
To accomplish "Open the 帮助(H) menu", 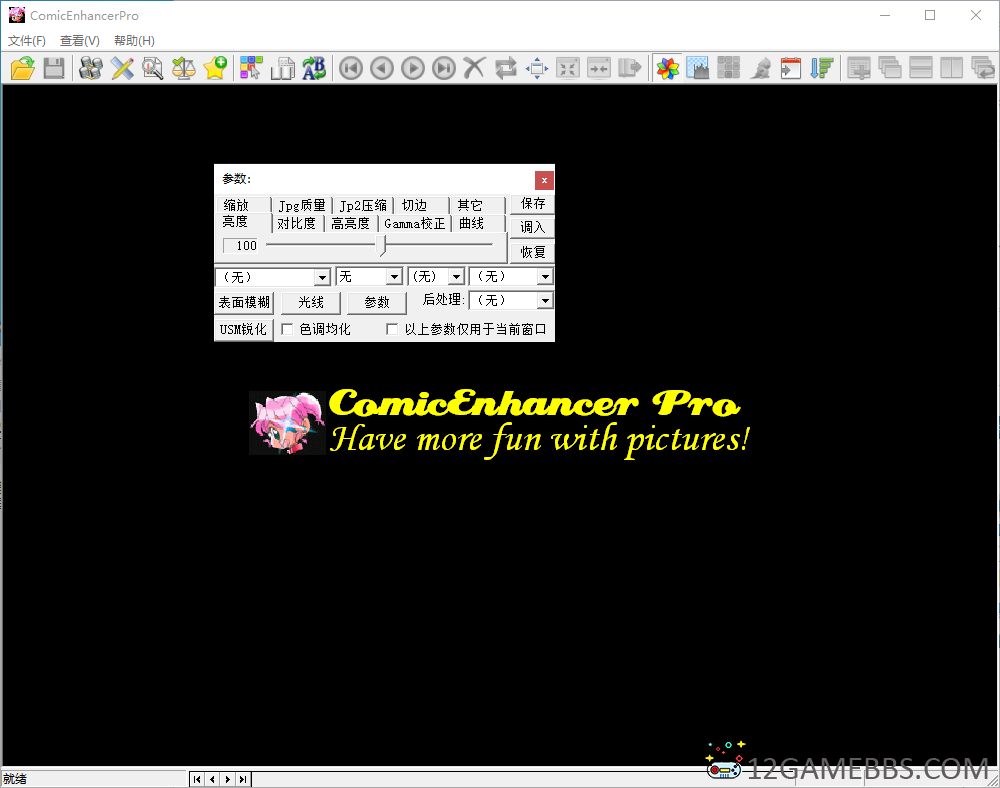I will pyautogui.click(x=134, y=41).
